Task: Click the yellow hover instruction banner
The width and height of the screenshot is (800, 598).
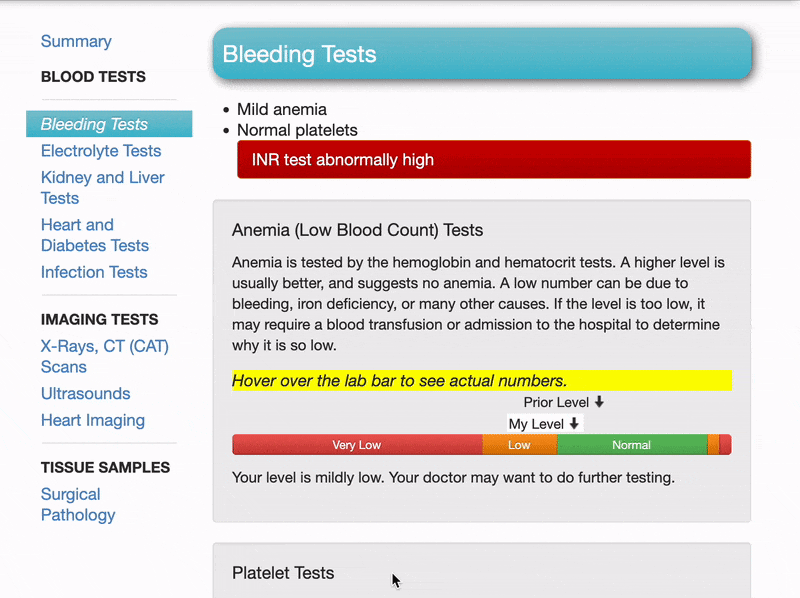Action: pos(481,380)
